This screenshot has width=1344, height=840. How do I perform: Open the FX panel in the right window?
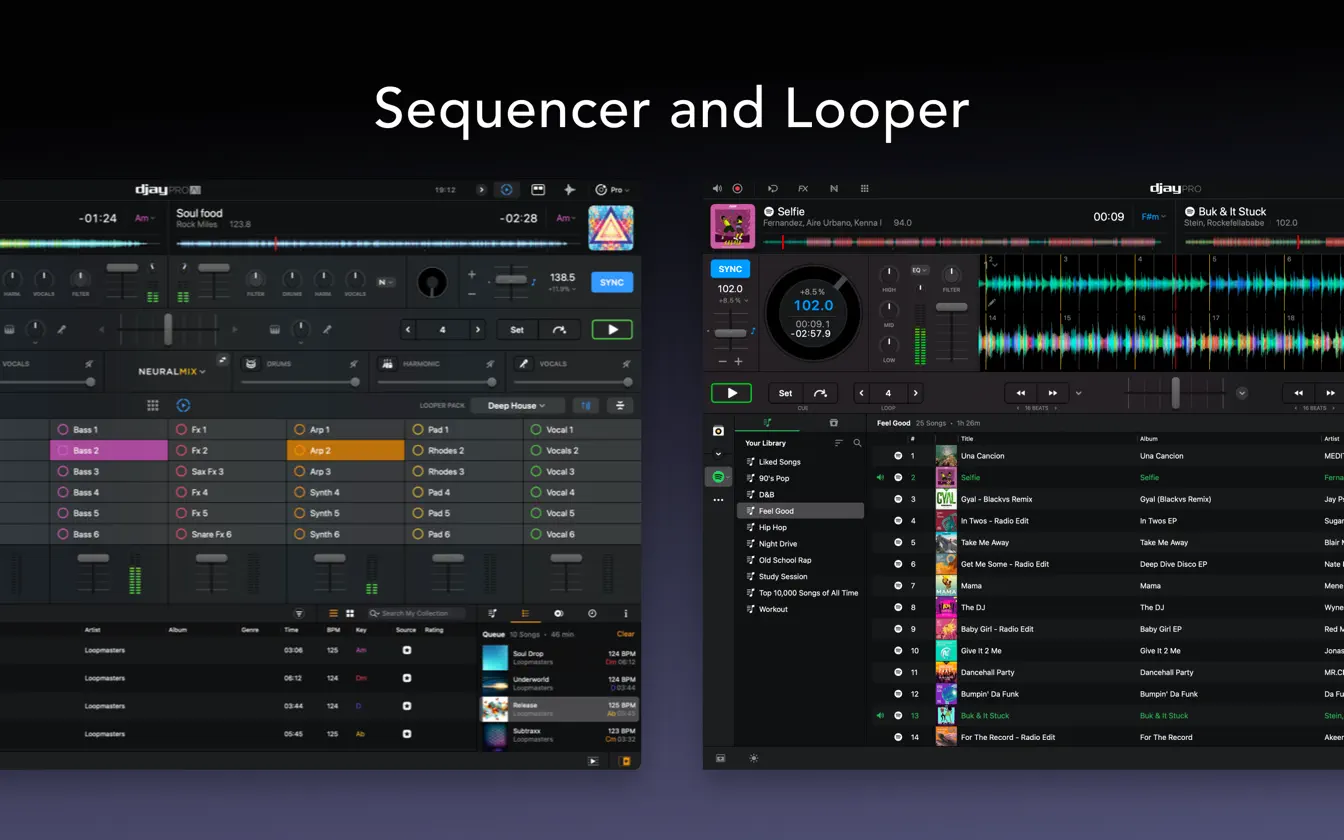click(x=803, y=188)
